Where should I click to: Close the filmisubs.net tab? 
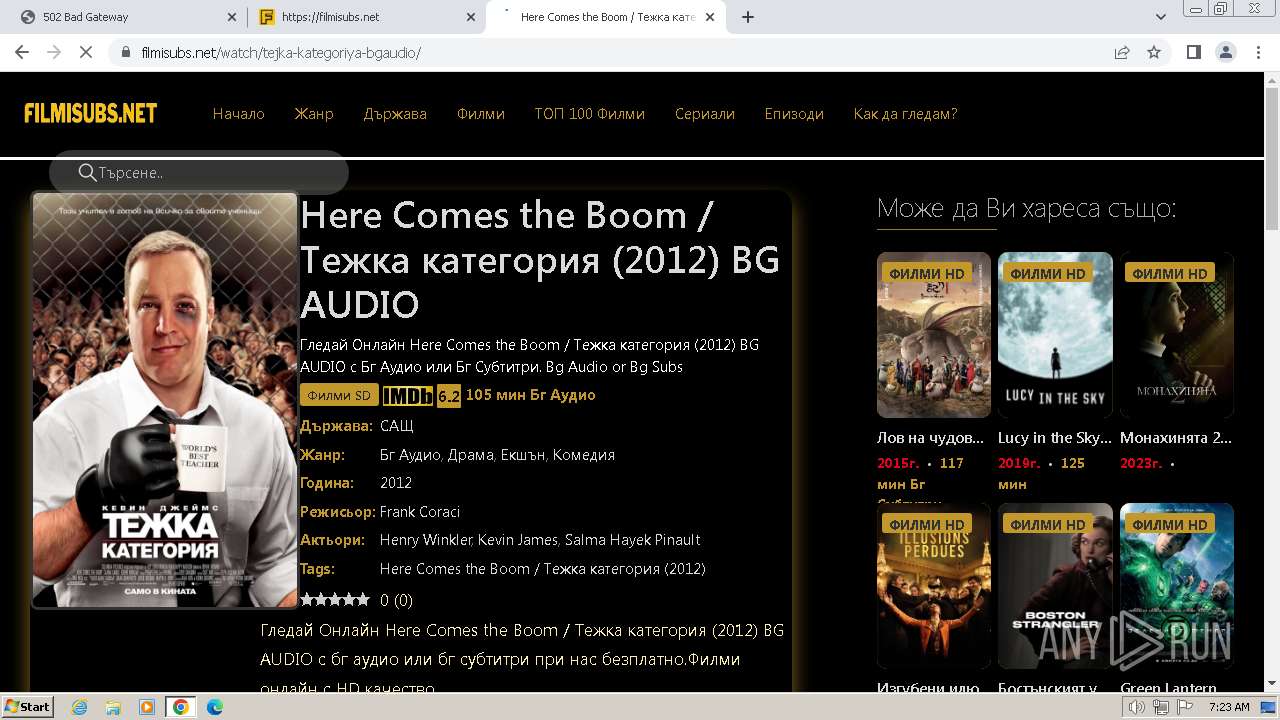470,17
